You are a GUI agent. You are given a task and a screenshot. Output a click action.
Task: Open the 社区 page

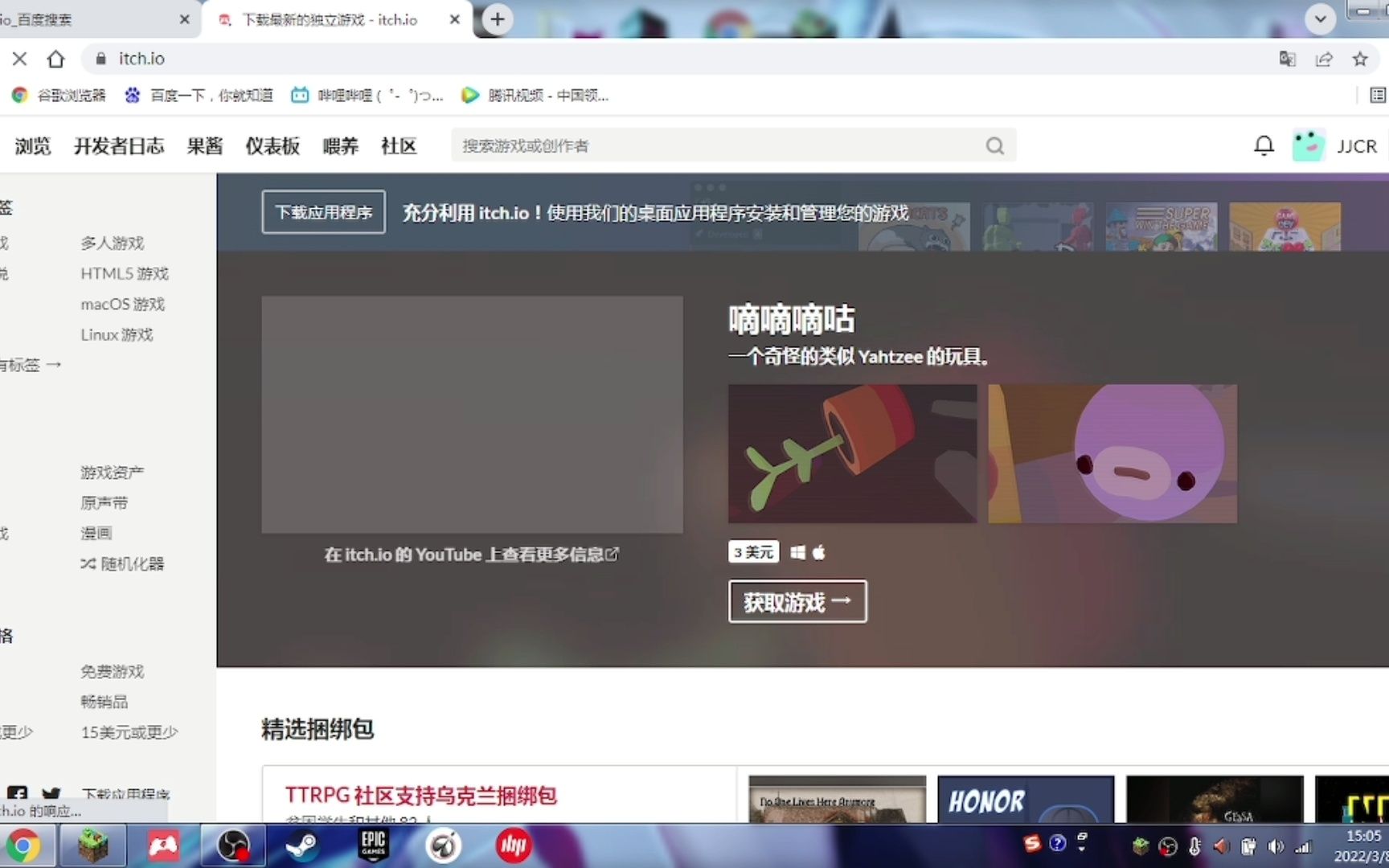coord(399,146)
